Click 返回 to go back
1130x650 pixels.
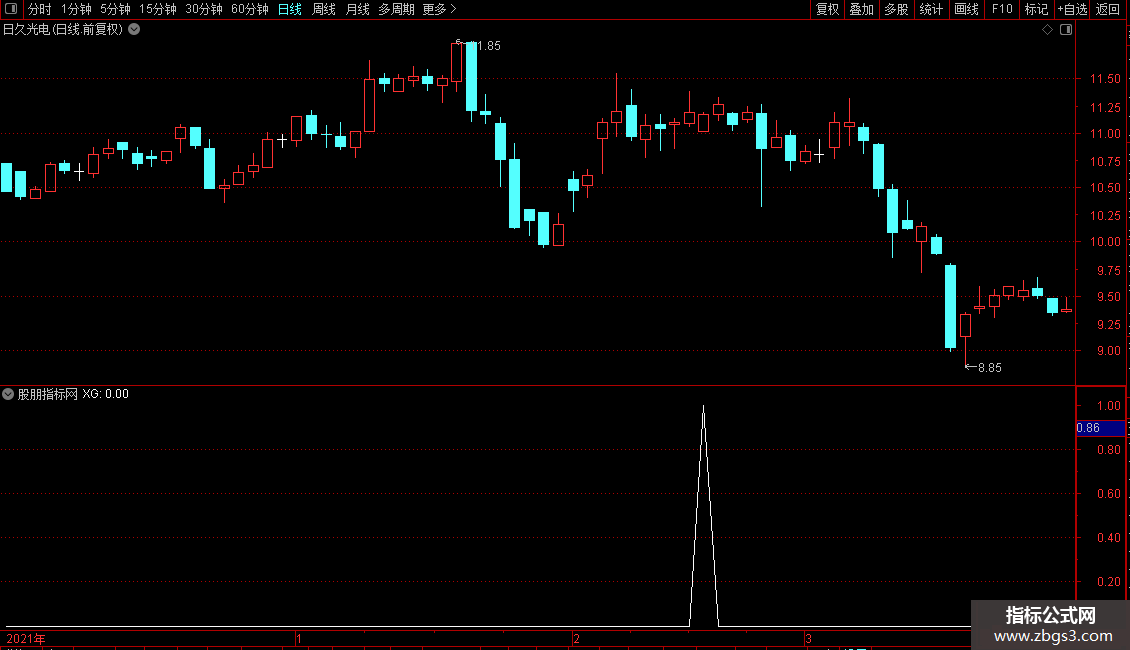(1108, 9)
